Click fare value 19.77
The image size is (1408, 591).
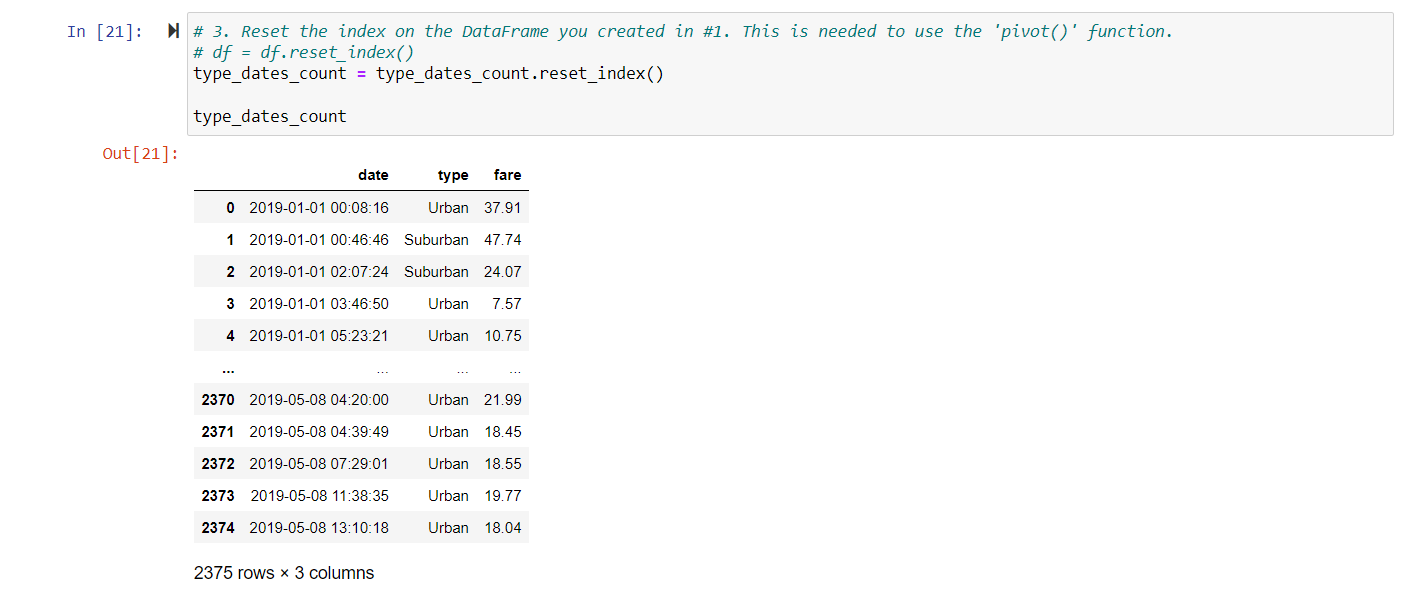click(x=503, y=496)
